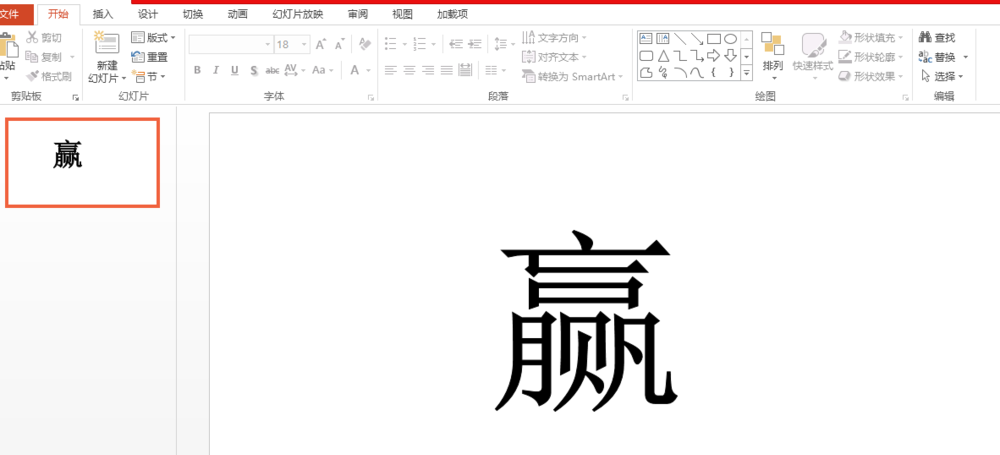Click the numbered list icon
The image size is (1000, 455).
coord(419,44)
